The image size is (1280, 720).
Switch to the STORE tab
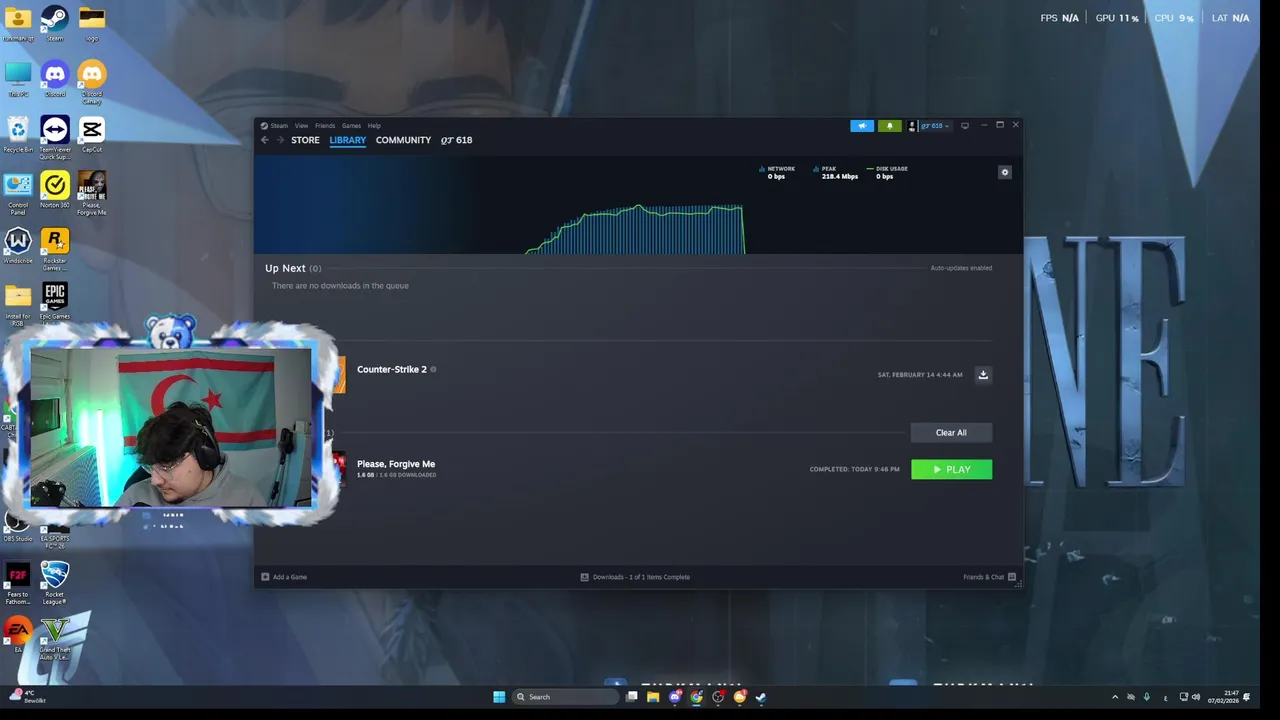pos(305,140)
